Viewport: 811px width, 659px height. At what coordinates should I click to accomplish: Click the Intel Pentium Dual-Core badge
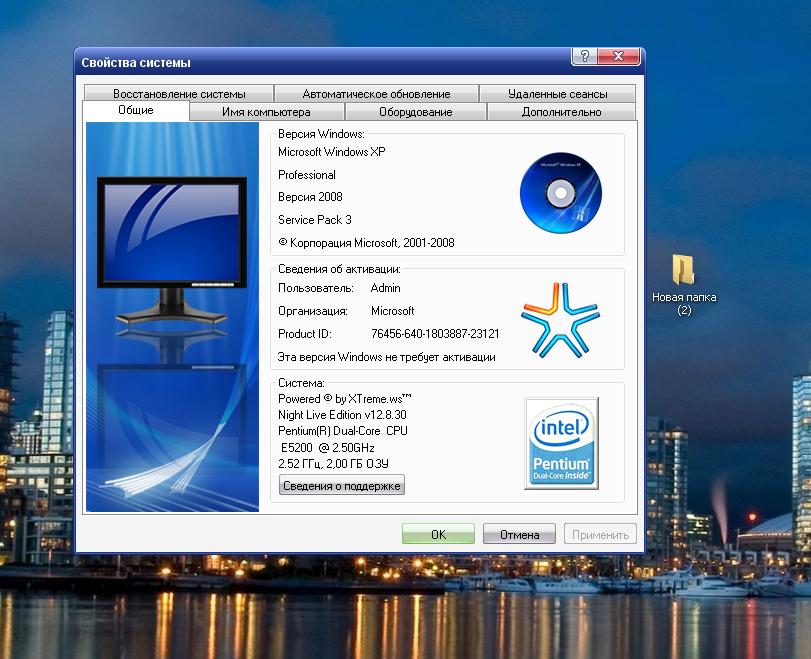[561, 442]
